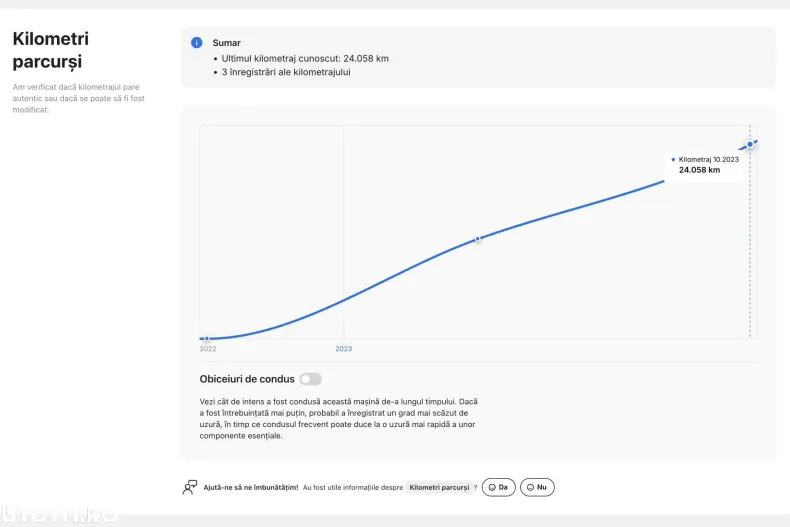This screenshot has width=790, height=527.
Task: Click the small dot in the Kilometraj tooltip
Action: [x=673, y=159]
